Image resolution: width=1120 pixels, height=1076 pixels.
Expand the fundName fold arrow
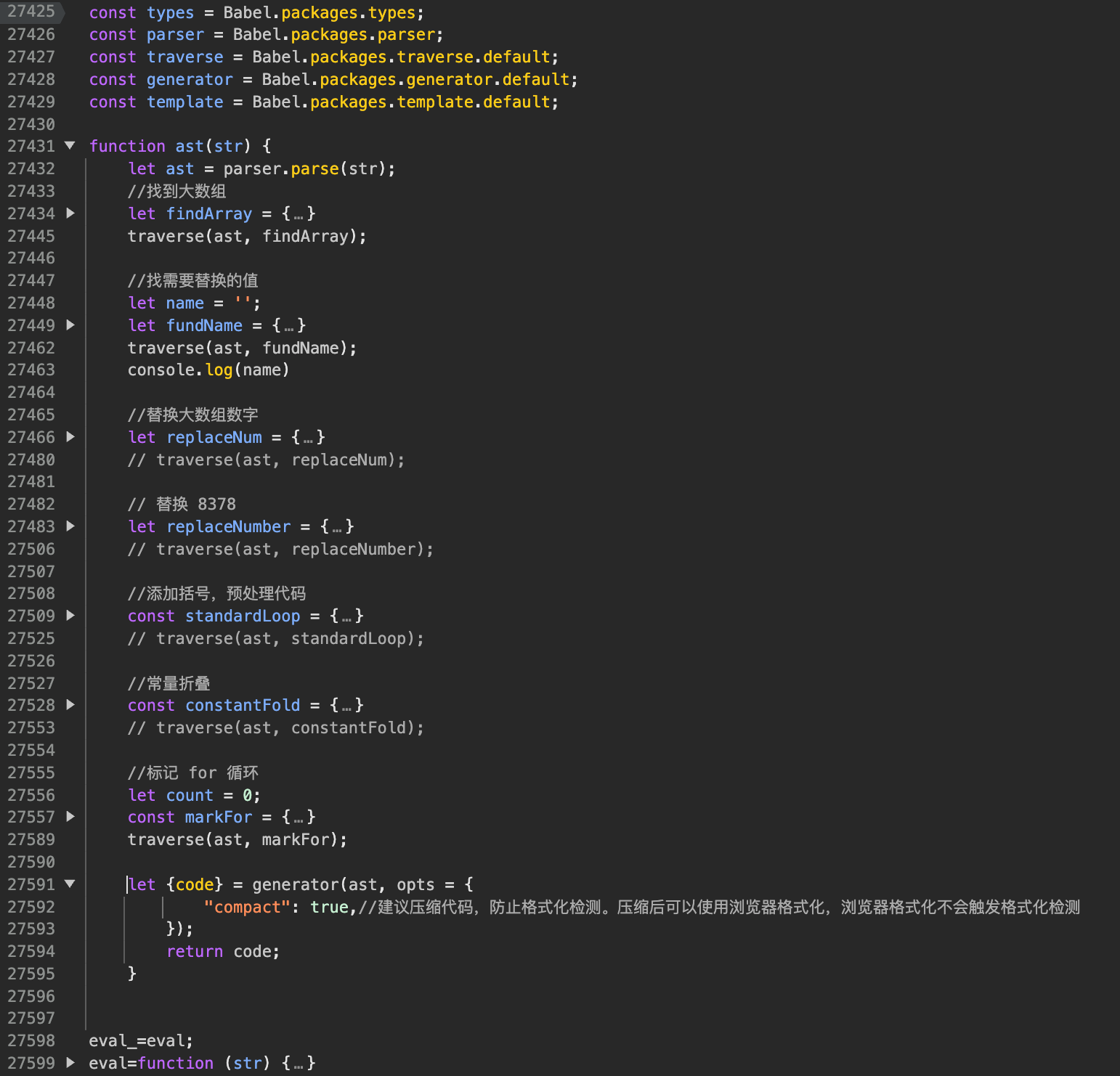70,325
